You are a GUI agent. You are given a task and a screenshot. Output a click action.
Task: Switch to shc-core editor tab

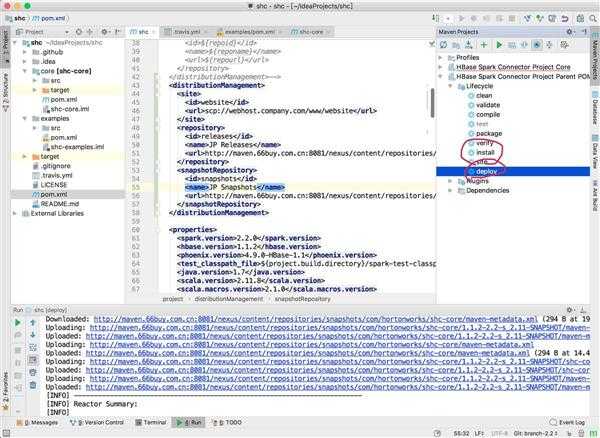click(x=311, y=32)
